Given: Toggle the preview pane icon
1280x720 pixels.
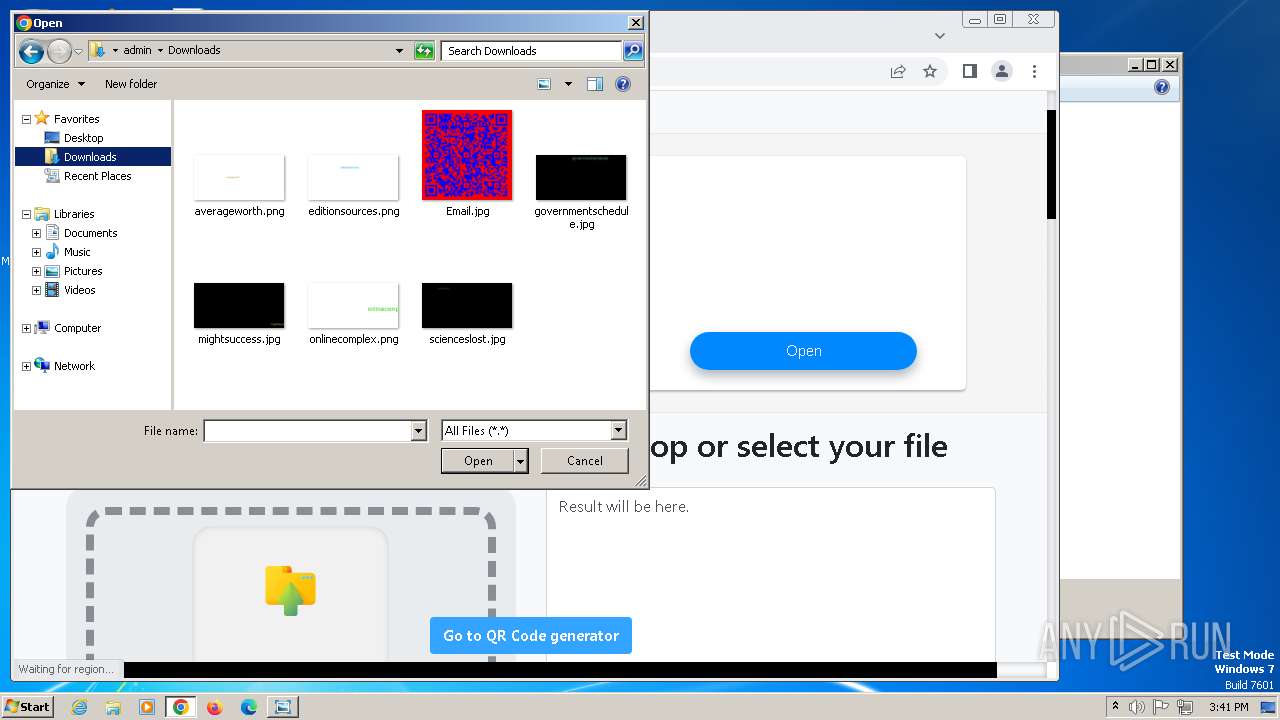Looking at the screenshot, I should coord(595,84).
